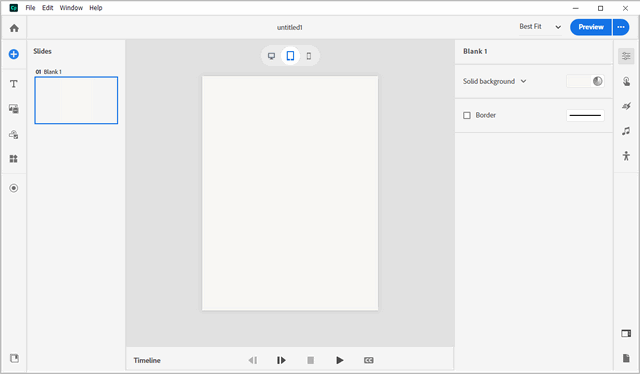Image resolution: width=640 pixels, height=374 pixels.
Task: Select the Text tool
Action: tap(14, 84)
